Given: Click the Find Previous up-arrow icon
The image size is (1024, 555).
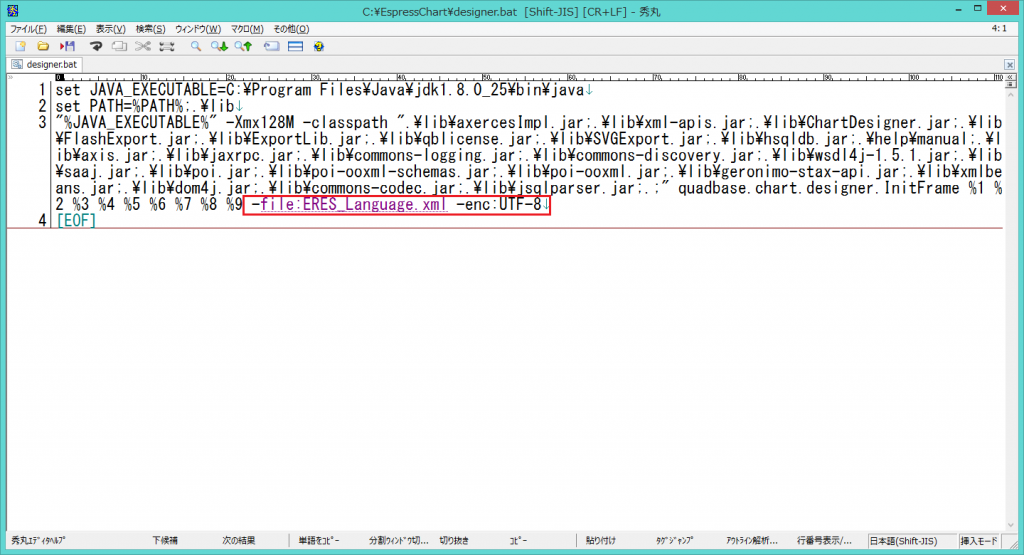Looking at the screenshot, I should [243, 46].
